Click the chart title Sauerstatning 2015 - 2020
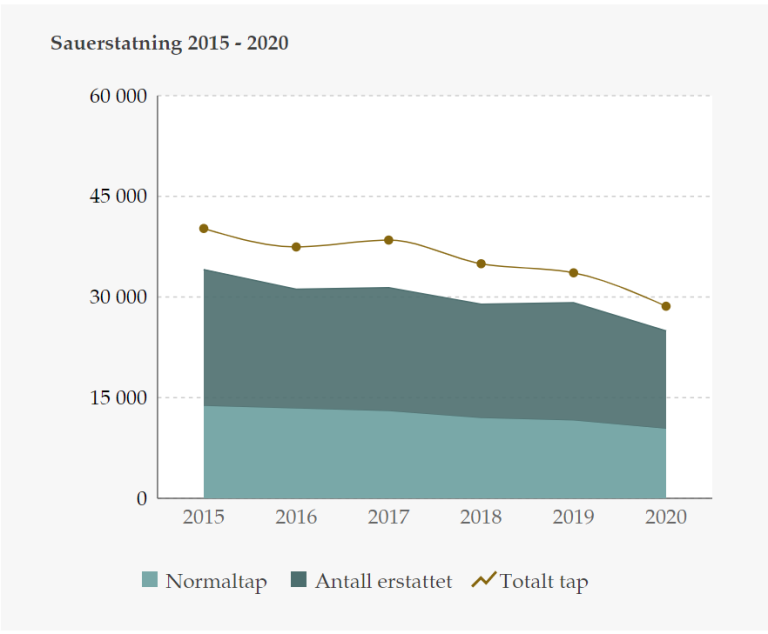 [x=169, y=43]
